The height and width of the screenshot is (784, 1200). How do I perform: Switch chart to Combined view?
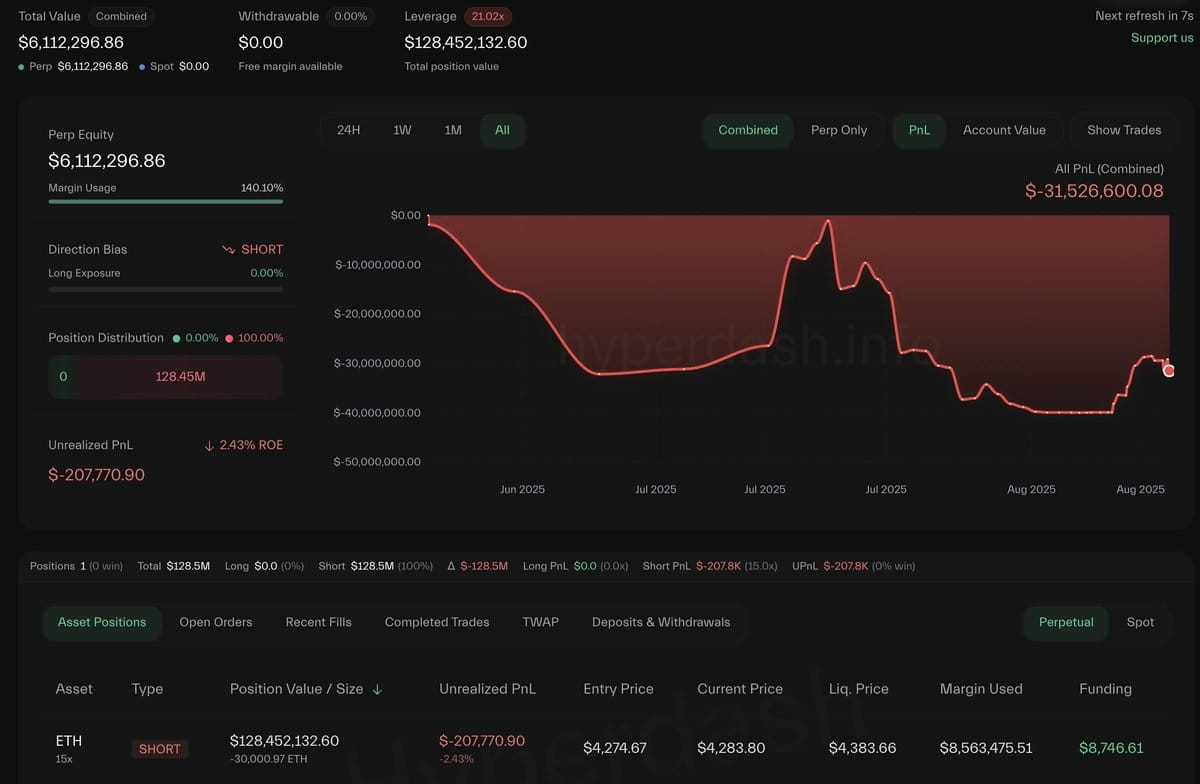point(748,130)
